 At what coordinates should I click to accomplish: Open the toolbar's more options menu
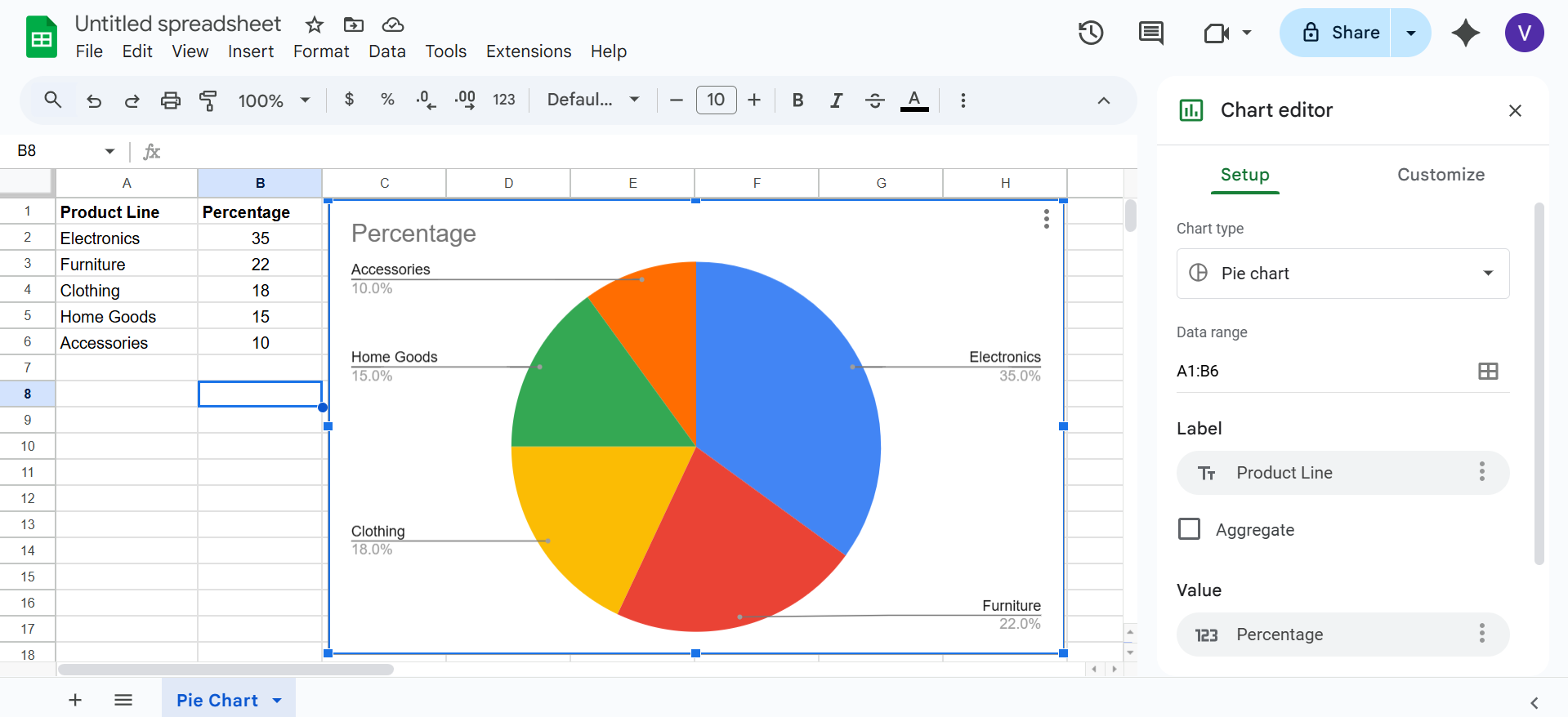(x=963, y=100)
